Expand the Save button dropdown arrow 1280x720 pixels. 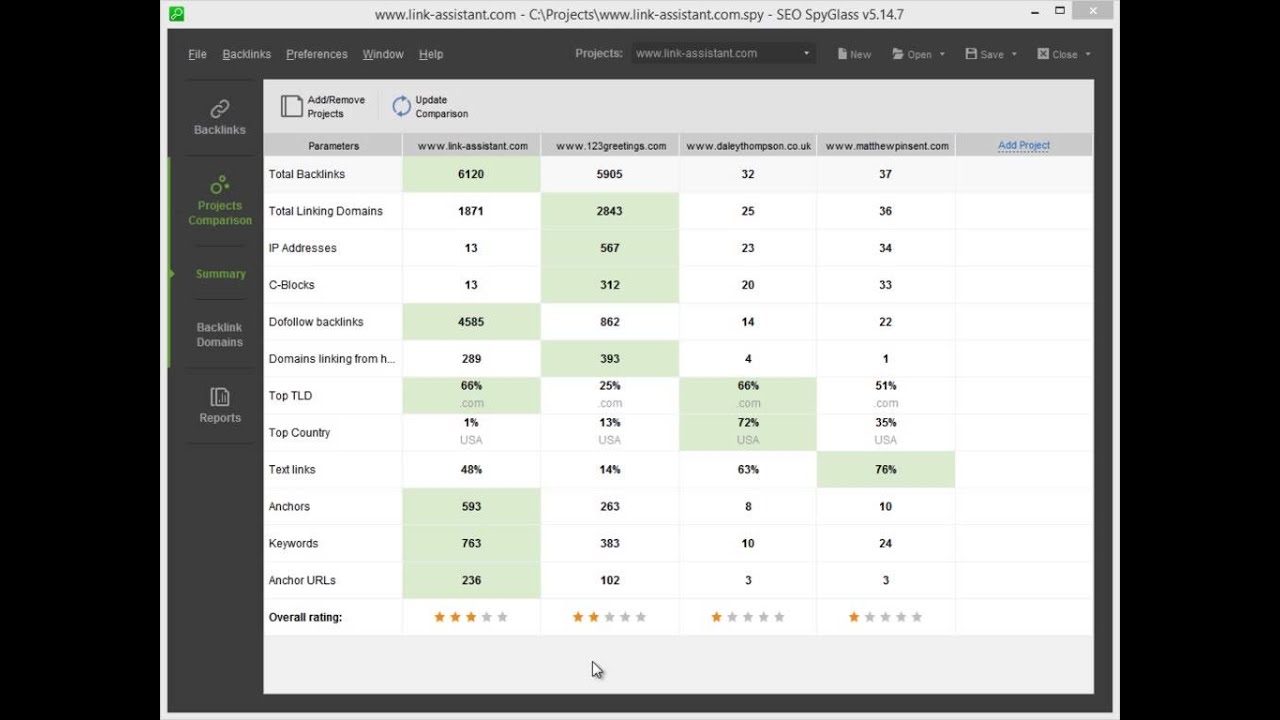tap(1014, 55)
